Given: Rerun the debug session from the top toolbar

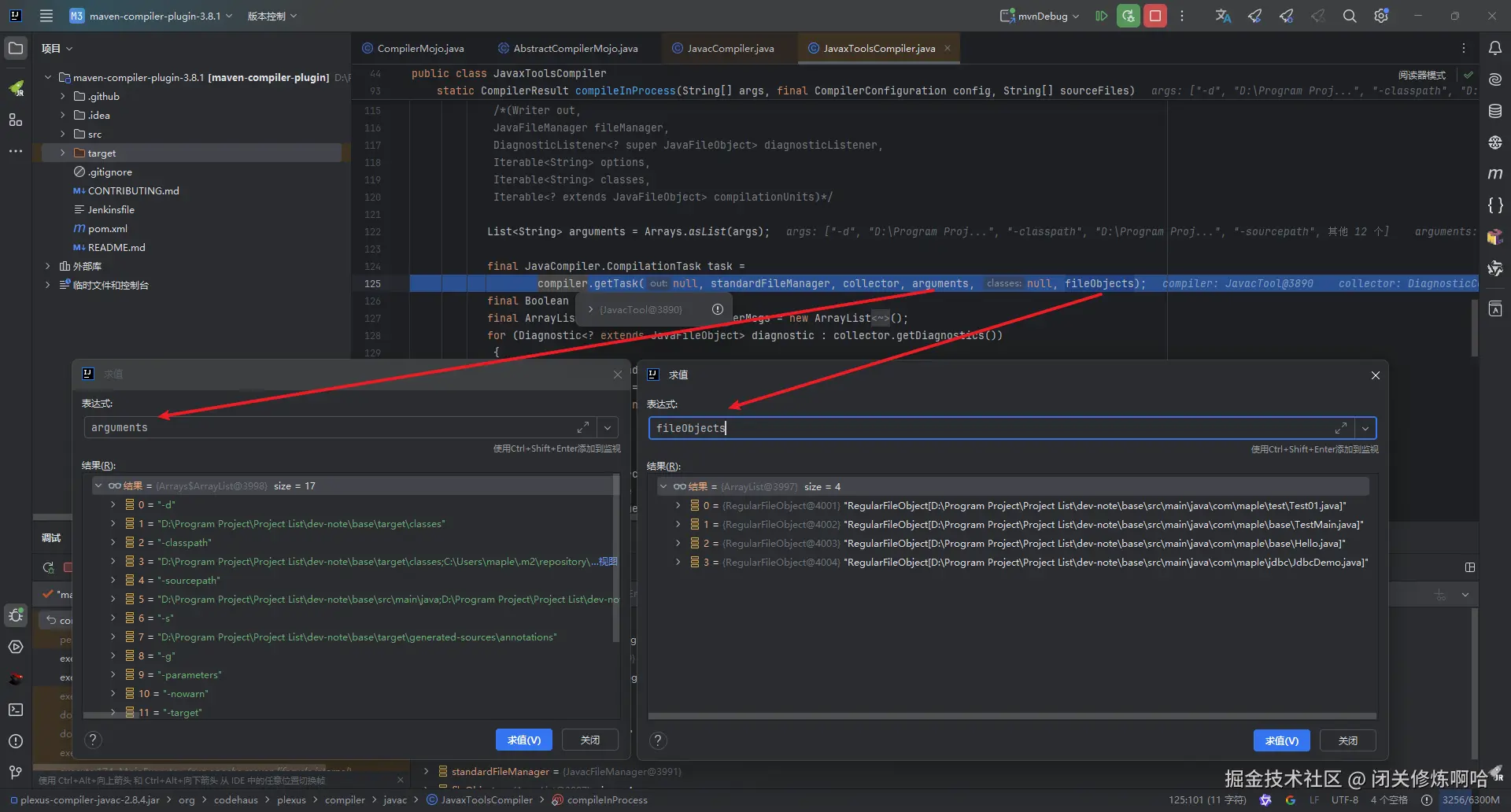Looking at the screenshot, I should coord(1129,16).
